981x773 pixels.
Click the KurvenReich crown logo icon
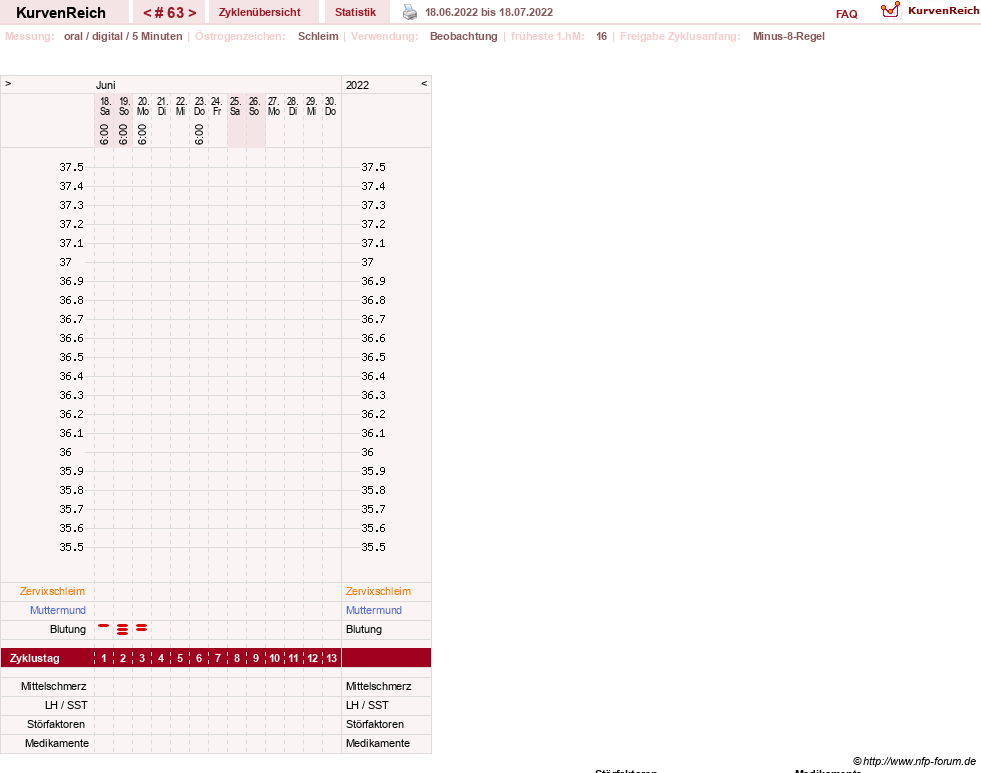(x=890, y=10)
